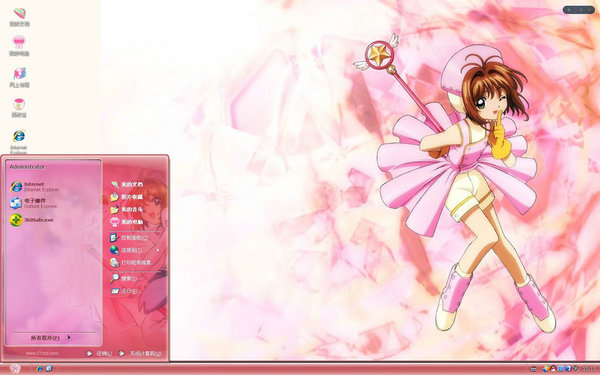Screen dimensions: 600x375
Task: Open the Recycle Bin desktop icon
Action: 19,108
